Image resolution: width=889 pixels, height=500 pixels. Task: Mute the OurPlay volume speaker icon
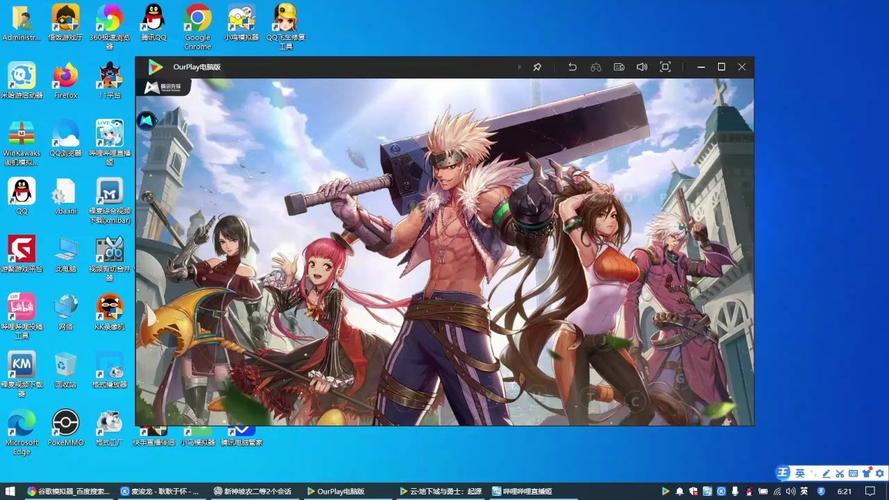coord(642,67)
